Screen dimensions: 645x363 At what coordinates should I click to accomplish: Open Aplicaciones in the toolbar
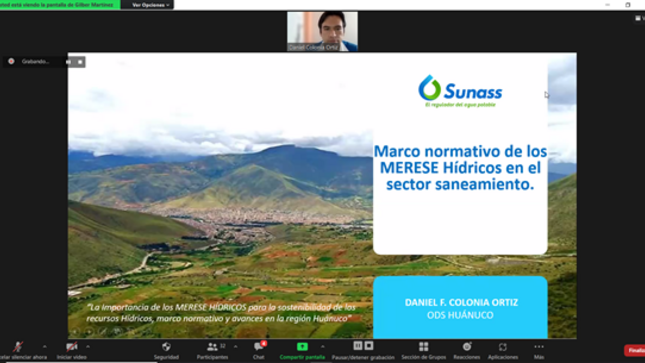503,351
